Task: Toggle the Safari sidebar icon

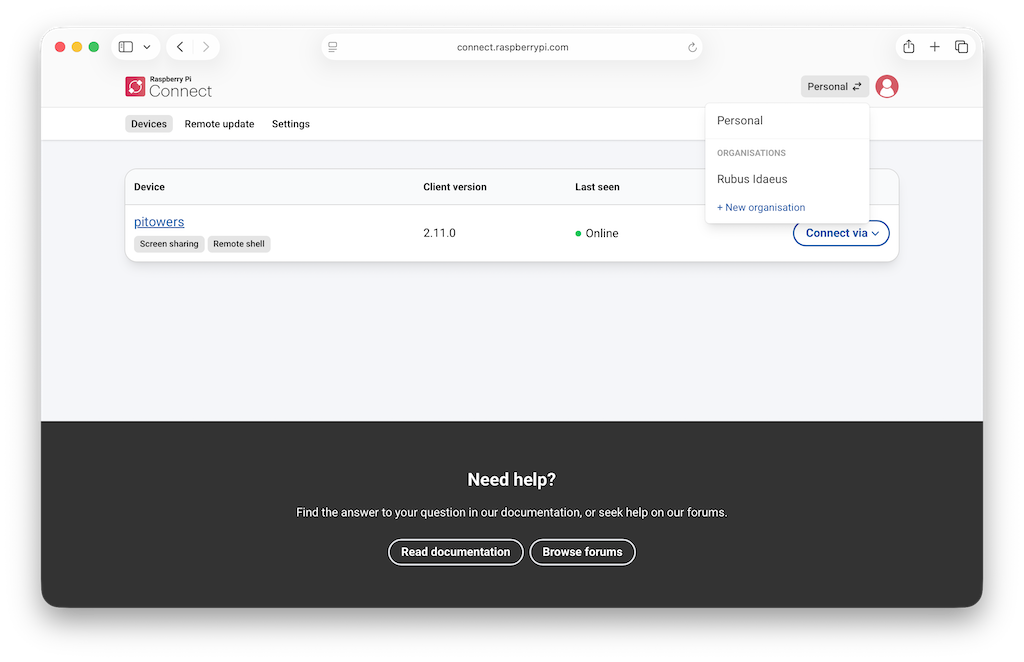Action: (x=126, y=47)
